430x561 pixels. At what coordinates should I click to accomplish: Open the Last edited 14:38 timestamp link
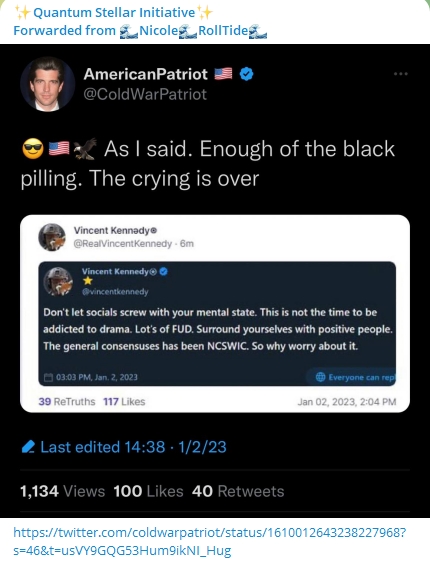coord(133,447)
